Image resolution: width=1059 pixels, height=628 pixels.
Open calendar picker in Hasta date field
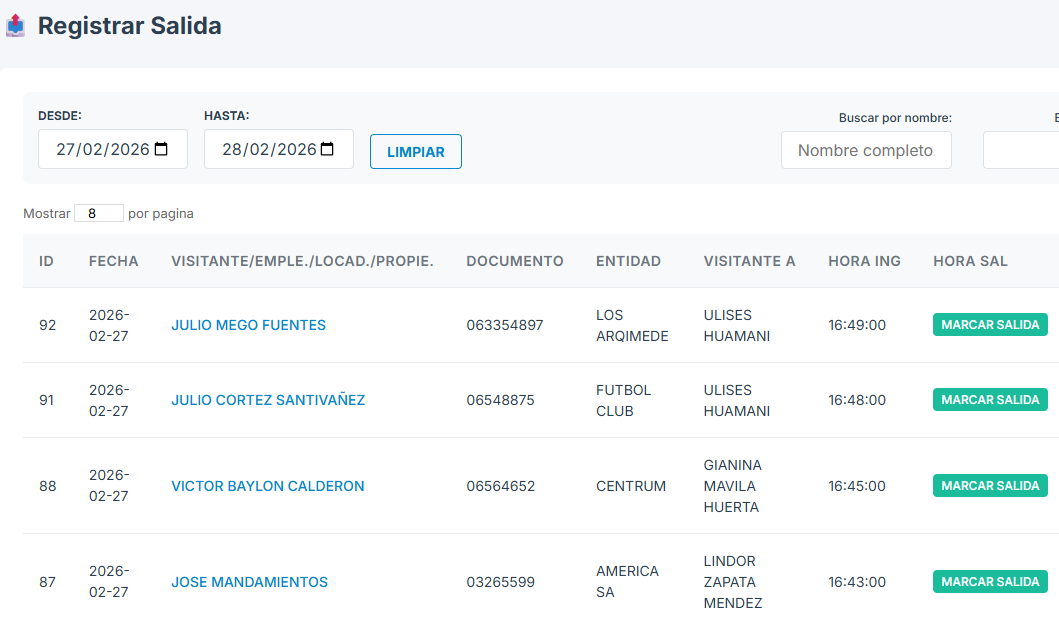point(327,149)
